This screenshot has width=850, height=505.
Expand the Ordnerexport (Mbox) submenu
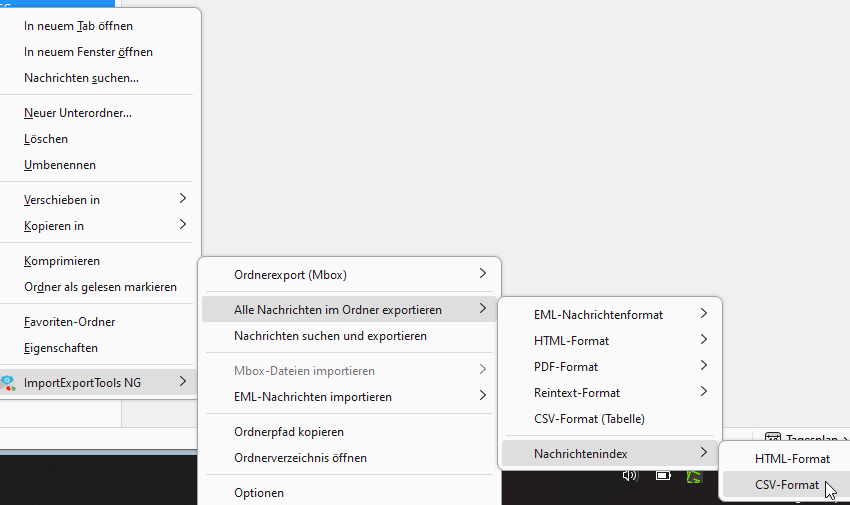483,273
